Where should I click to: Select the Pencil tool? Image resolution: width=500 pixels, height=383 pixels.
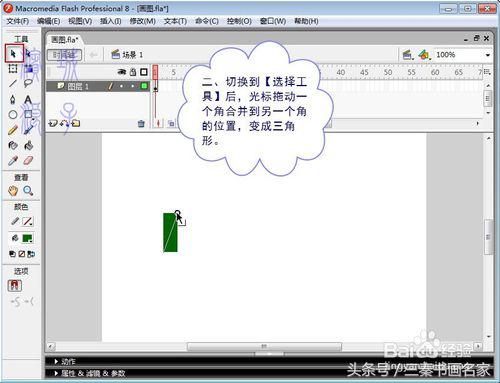point(13,130)
